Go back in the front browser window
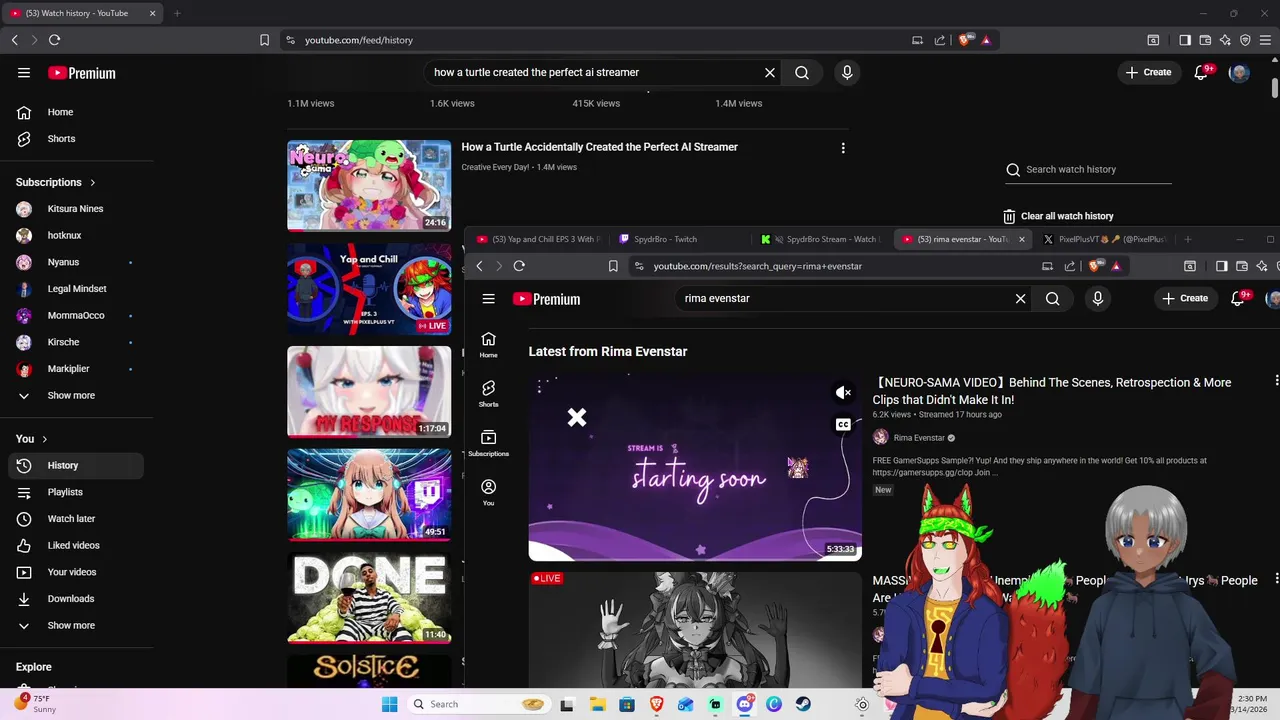The height and width of the screenshot is (720, 1280). point(479,266)
